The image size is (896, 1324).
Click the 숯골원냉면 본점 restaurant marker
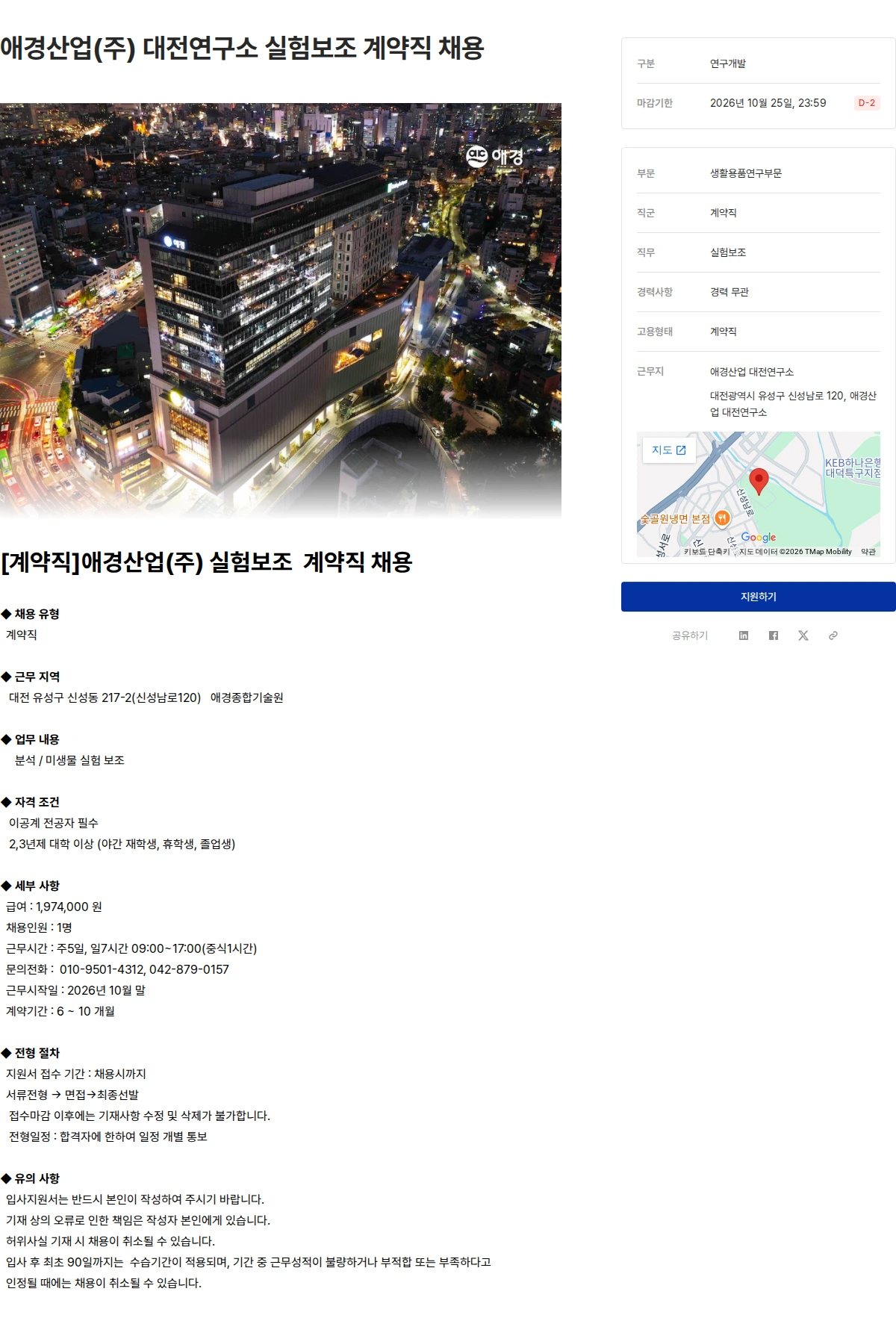click(722, 518)
